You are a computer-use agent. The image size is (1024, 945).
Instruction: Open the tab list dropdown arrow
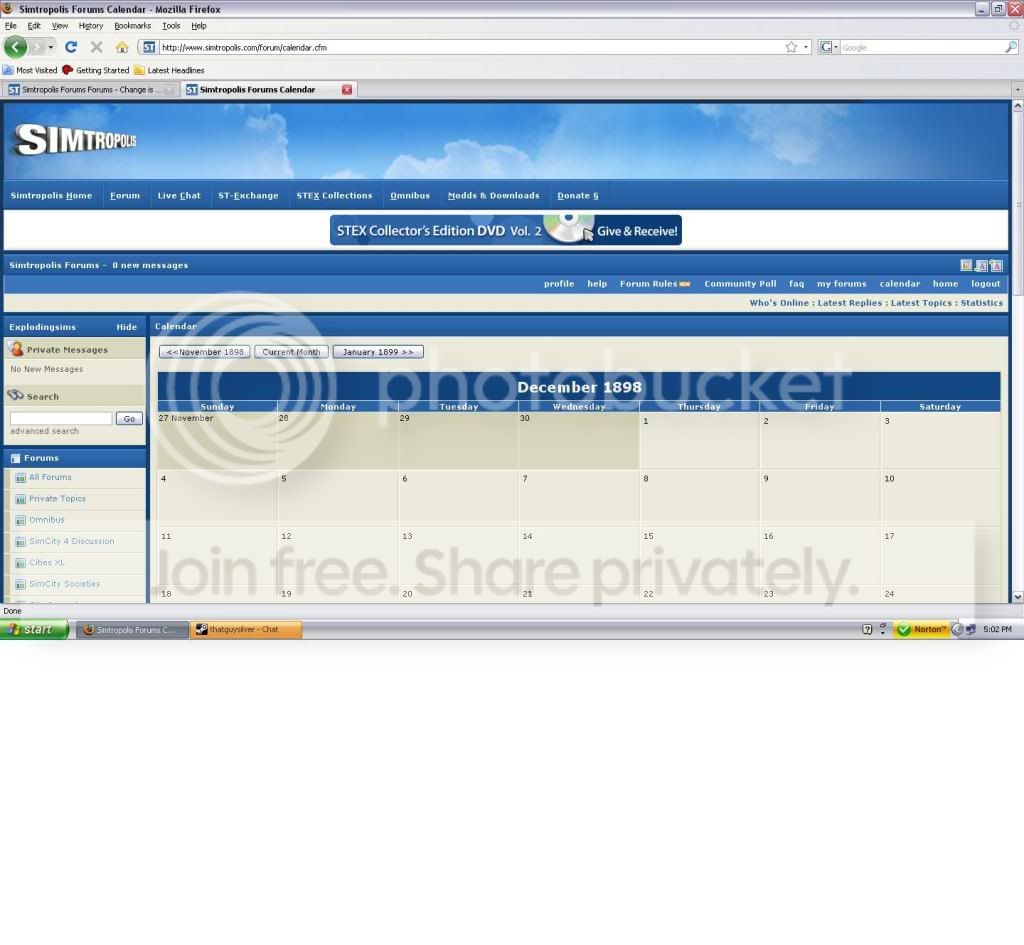click(1017, 89)
